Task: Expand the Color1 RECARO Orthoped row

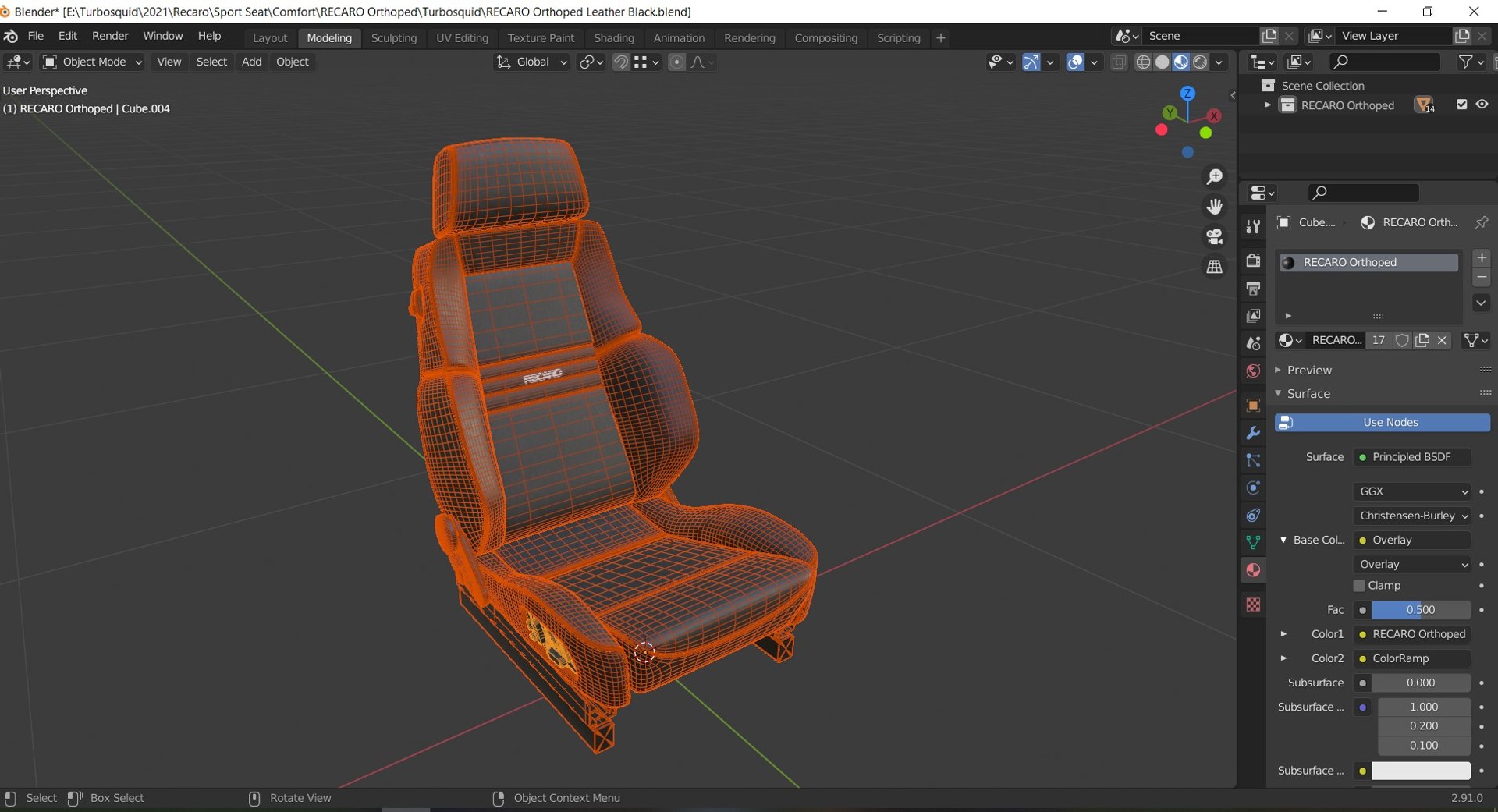Action: pos(1283,634)
